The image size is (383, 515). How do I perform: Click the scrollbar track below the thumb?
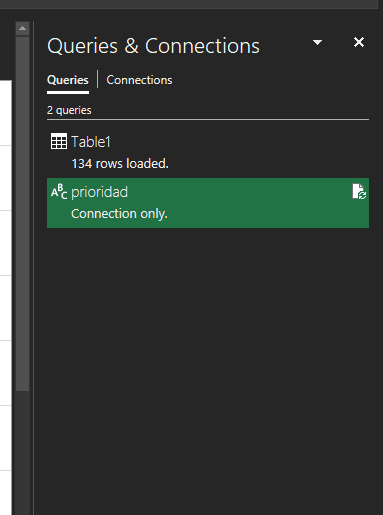coord(22,453)
